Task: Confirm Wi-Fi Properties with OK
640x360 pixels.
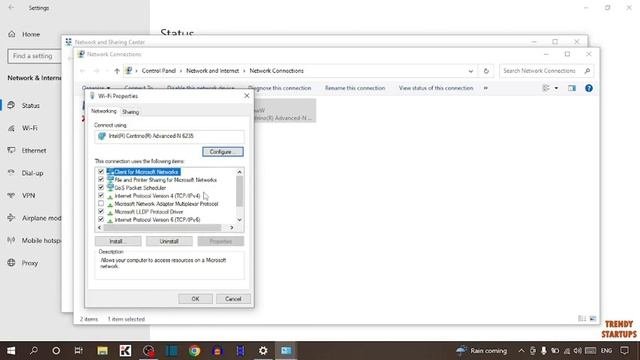Action: click(196, 299)
